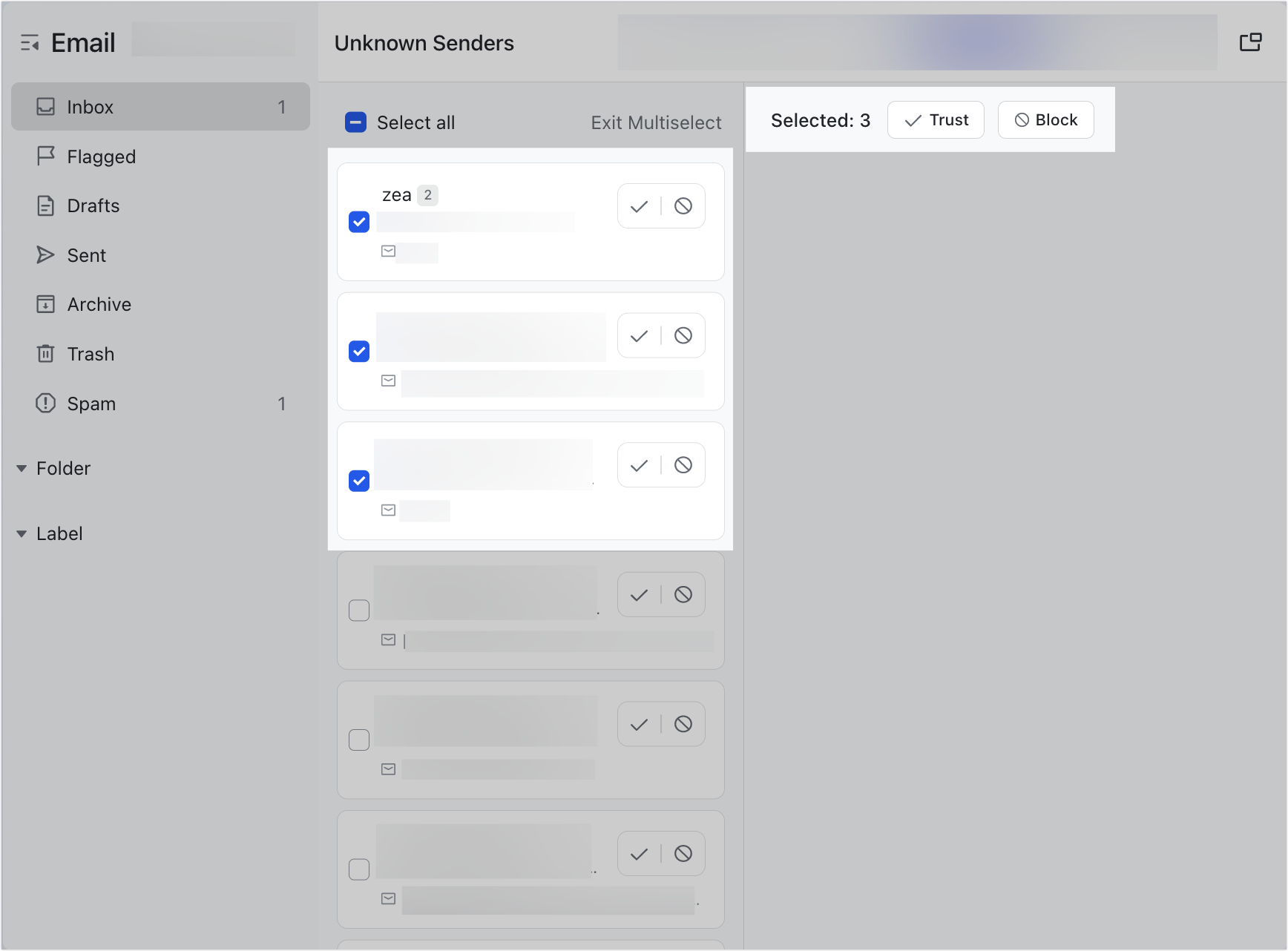1288x951 pixels.
Task: Trust the fourth sender card via checkmark icon
Action: 639,595
